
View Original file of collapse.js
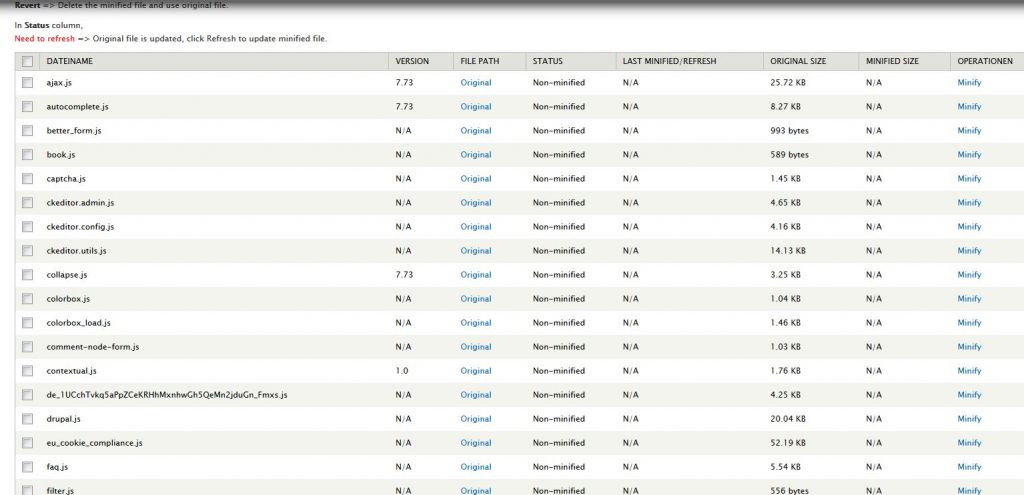coord(475,275)
